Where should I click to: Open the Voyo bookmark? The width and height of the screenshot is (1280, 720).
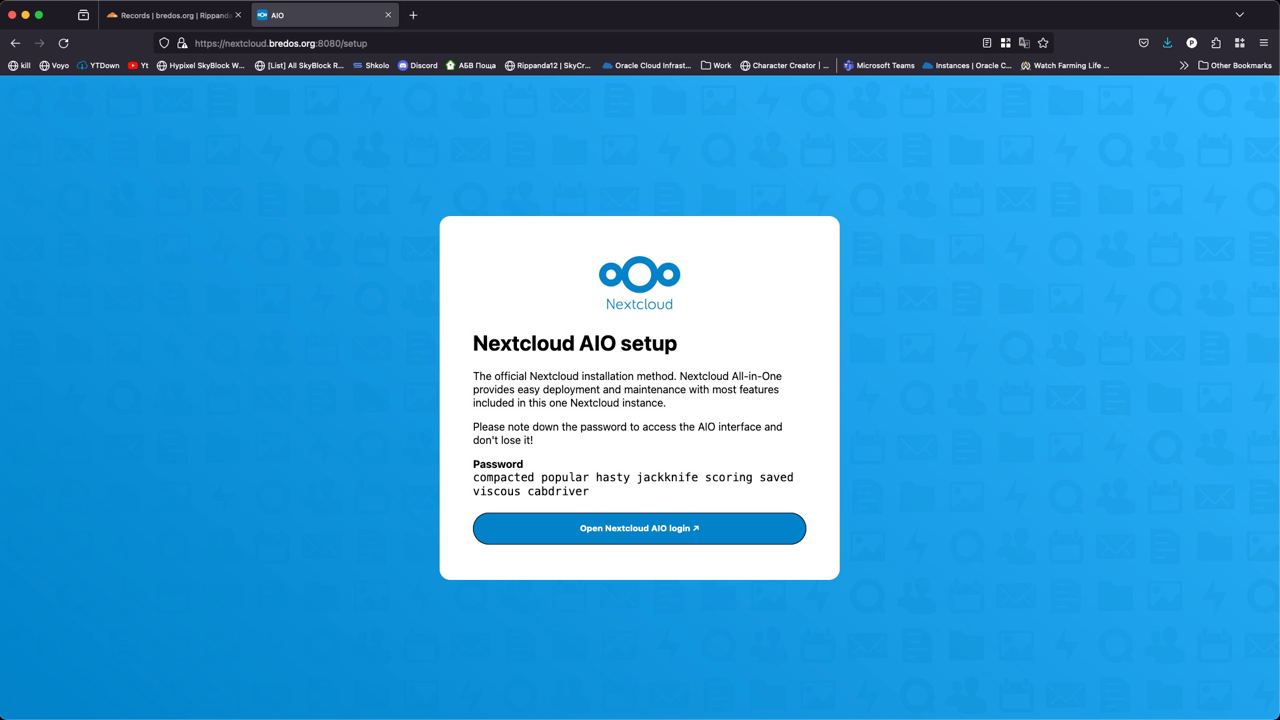54,65
